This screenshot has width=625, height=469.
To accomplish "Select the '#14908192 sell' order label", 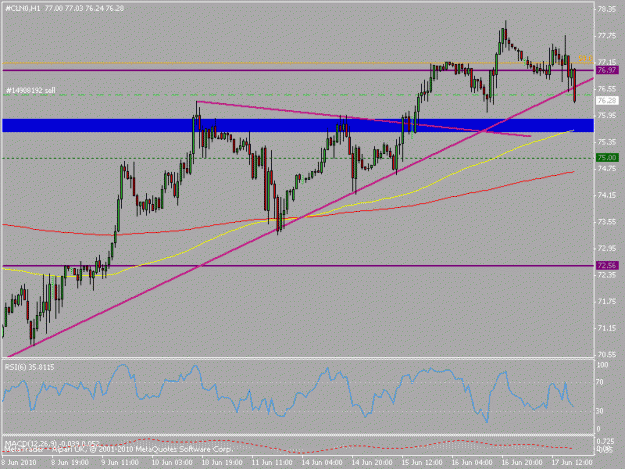I will (31, 90).
